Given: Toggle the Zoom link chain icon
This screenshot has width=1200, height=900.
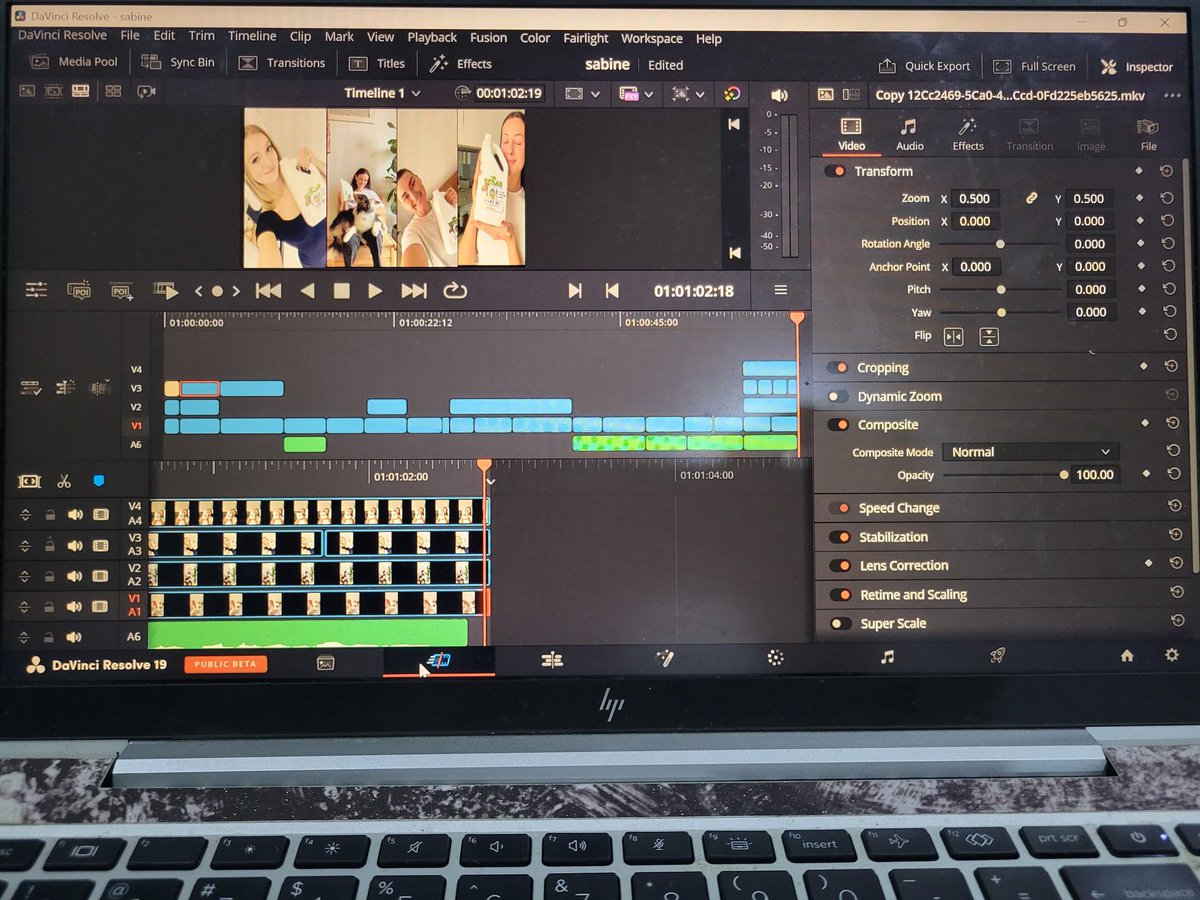Looking at the screenshot, I should tap(1033, 199).
